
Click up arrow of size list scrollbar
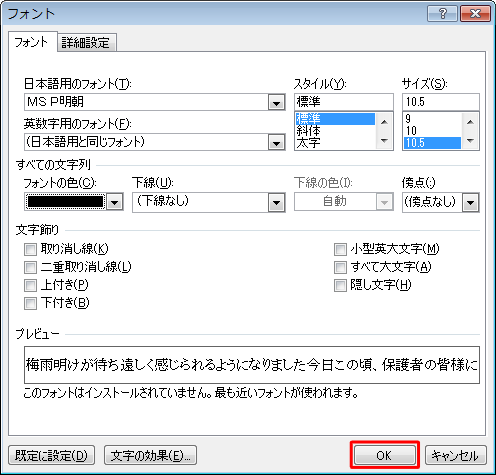[470, 122]
